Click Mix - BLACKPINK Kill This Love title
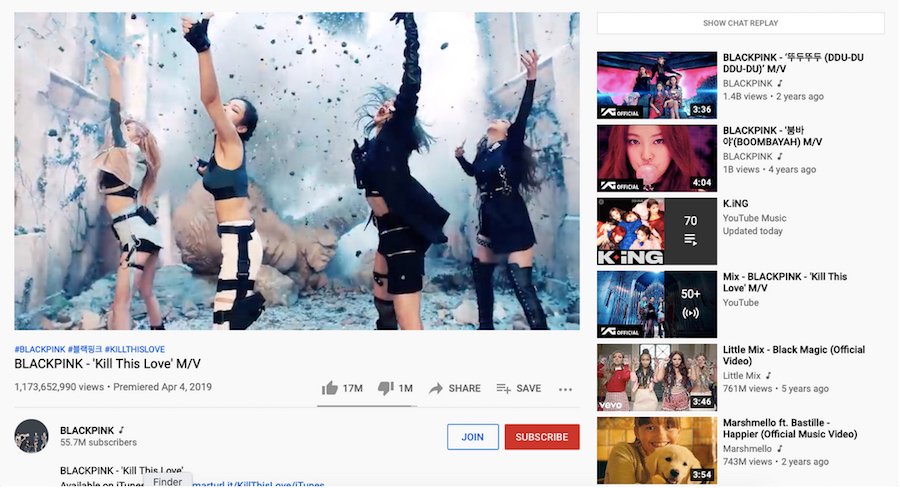The height and width of the screenshot is (488, 900). (785, 282)
